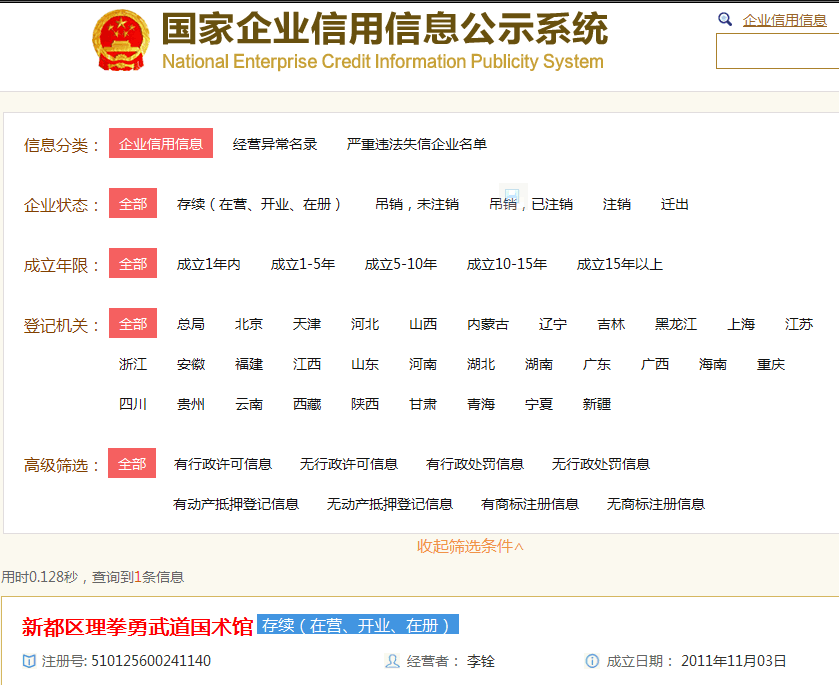The height and width of the screenshot is (685, 839).
Task: Select 全部 under 登记机关
Action: pyautogui.click(x=133, y=323)
